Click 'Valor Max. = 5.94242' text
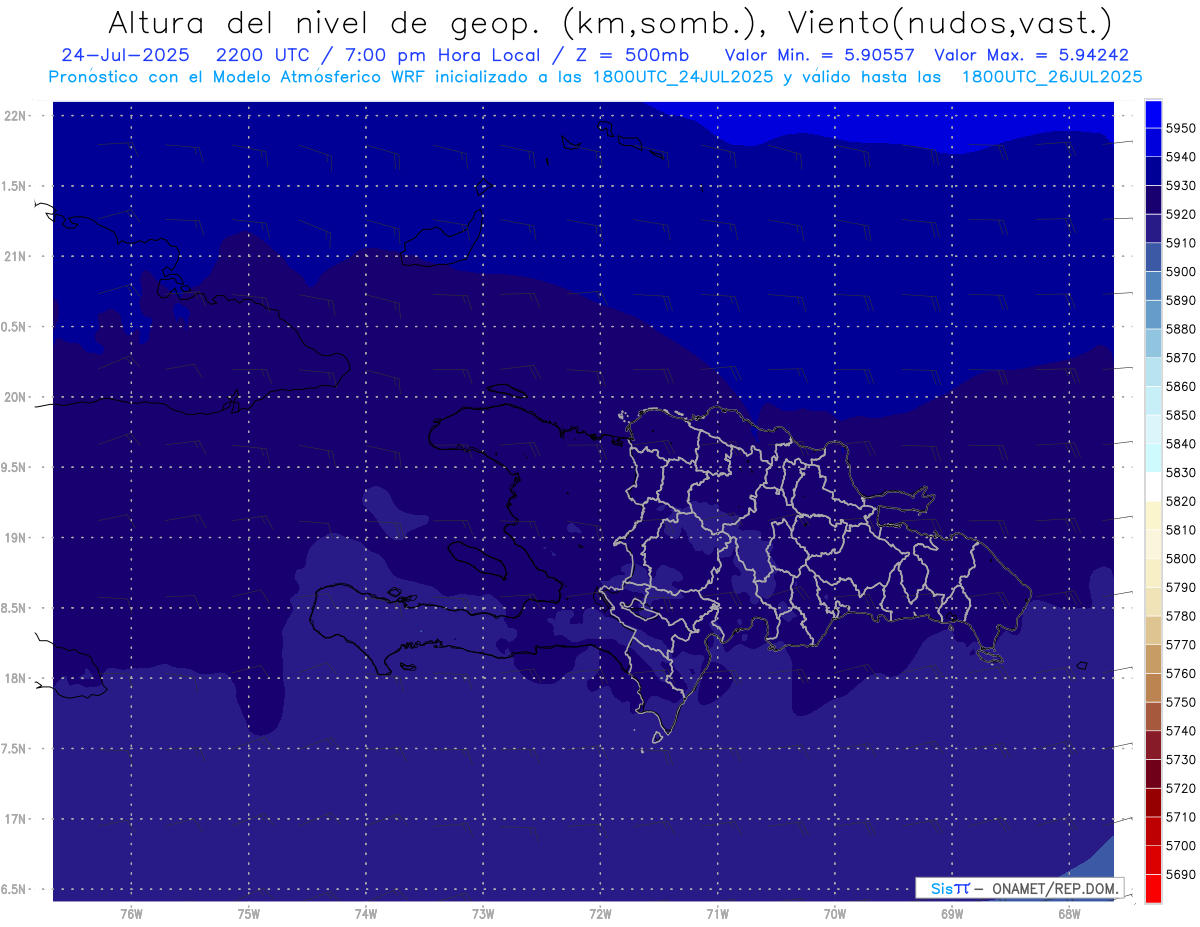 point(1031,55)
